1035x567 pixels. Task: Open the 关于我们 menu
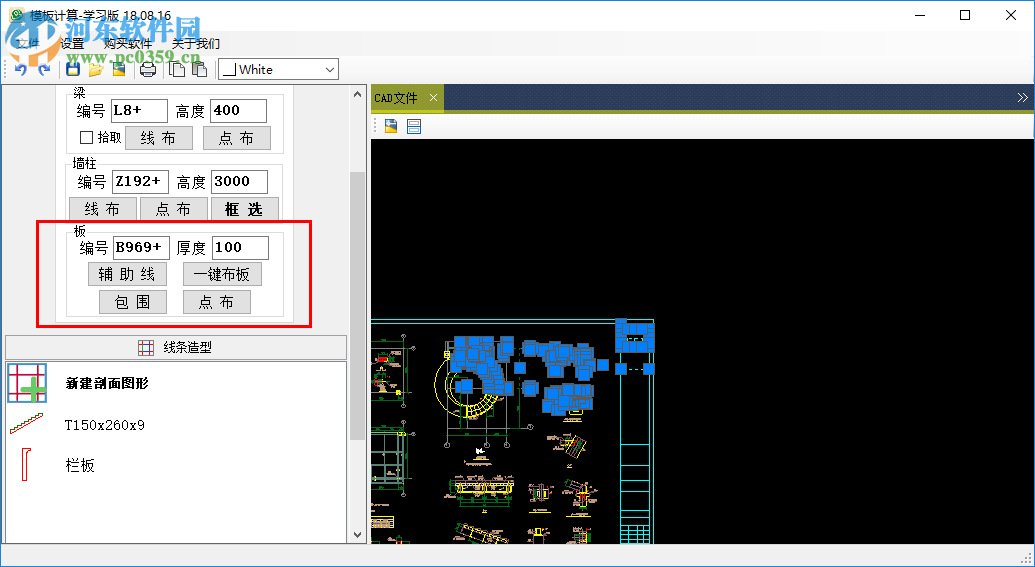[195, 44]
